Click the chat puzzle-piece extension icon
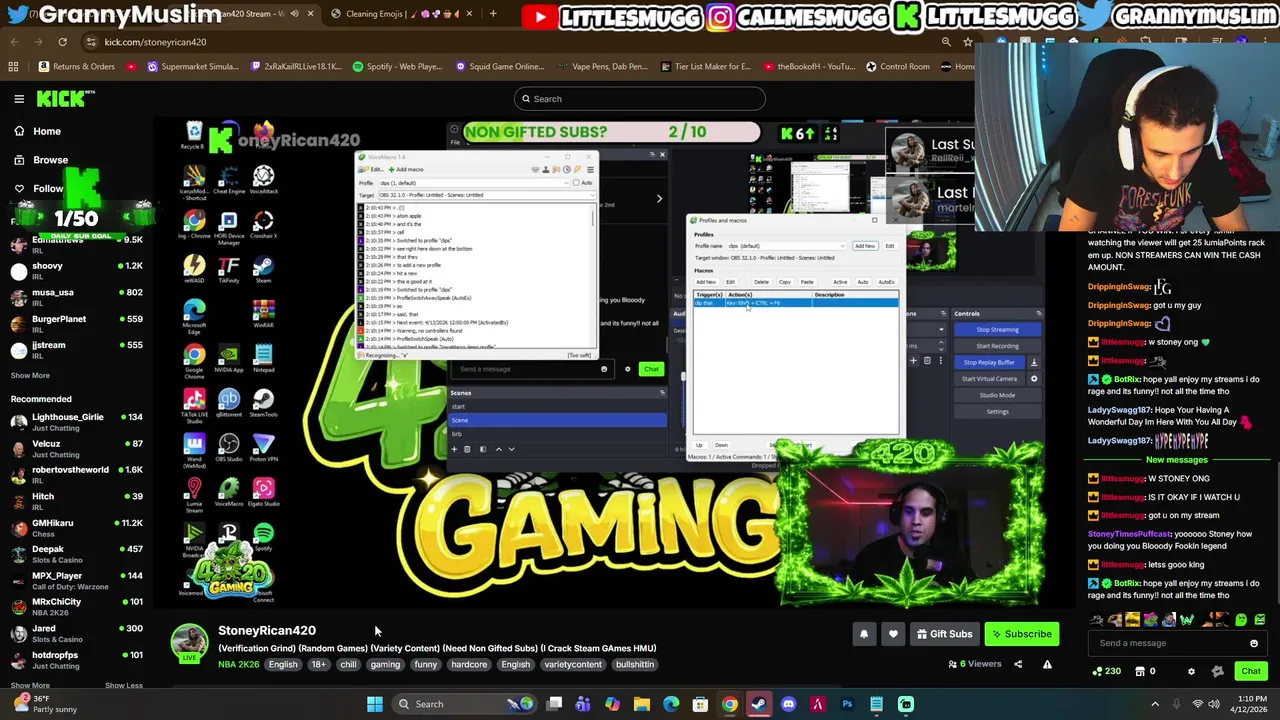 (x=1217, y=671)
